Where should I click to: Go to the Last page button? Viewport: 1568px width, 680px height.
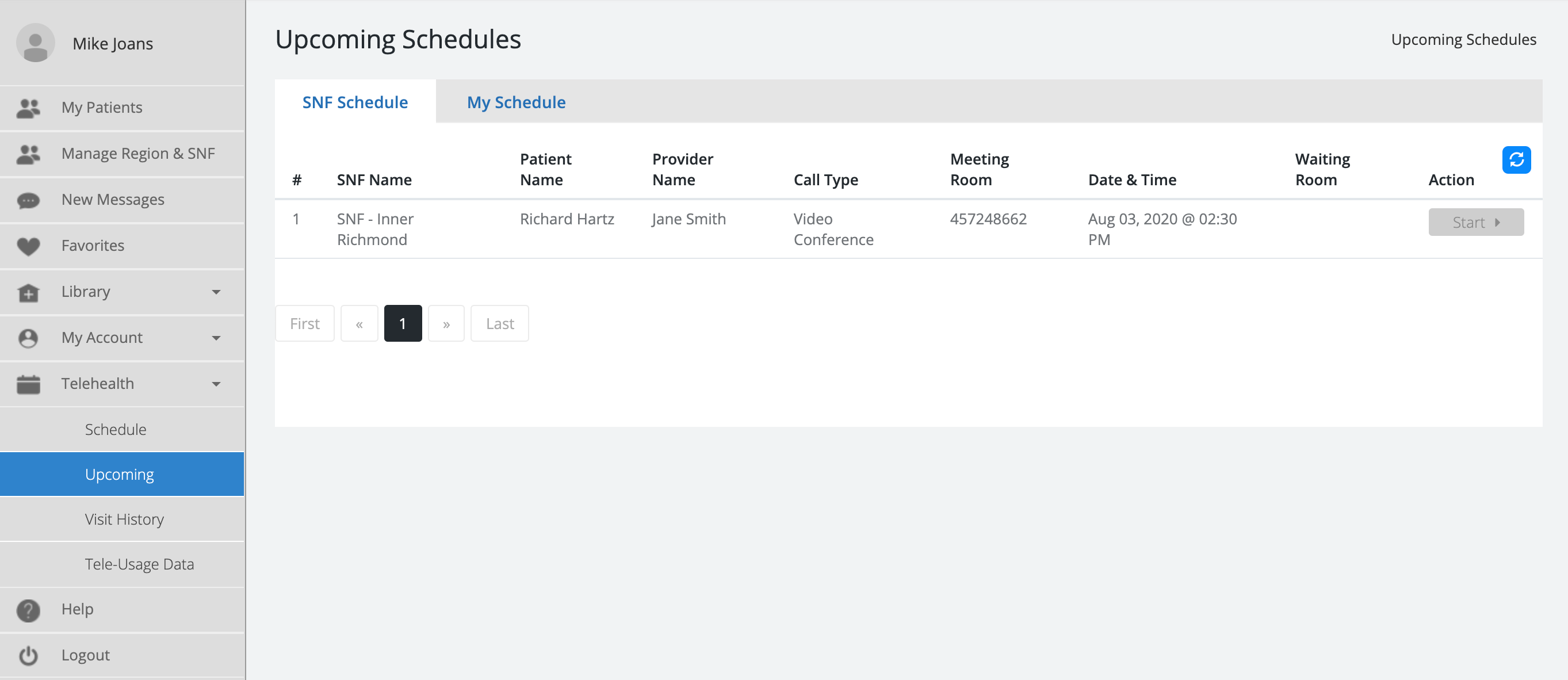coord(499,324)
